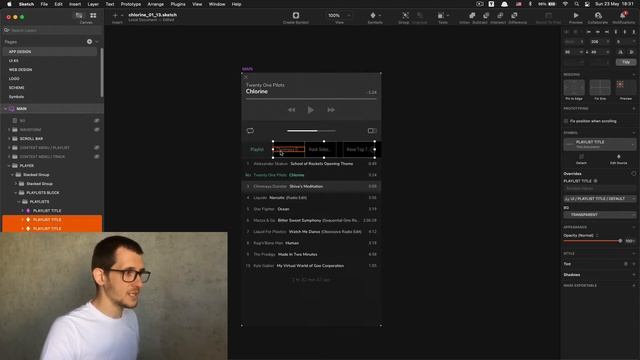Viewport: 640px width, 360px height.
Task: Toggle visibility of the BG layer
Action: click(97, 121)
